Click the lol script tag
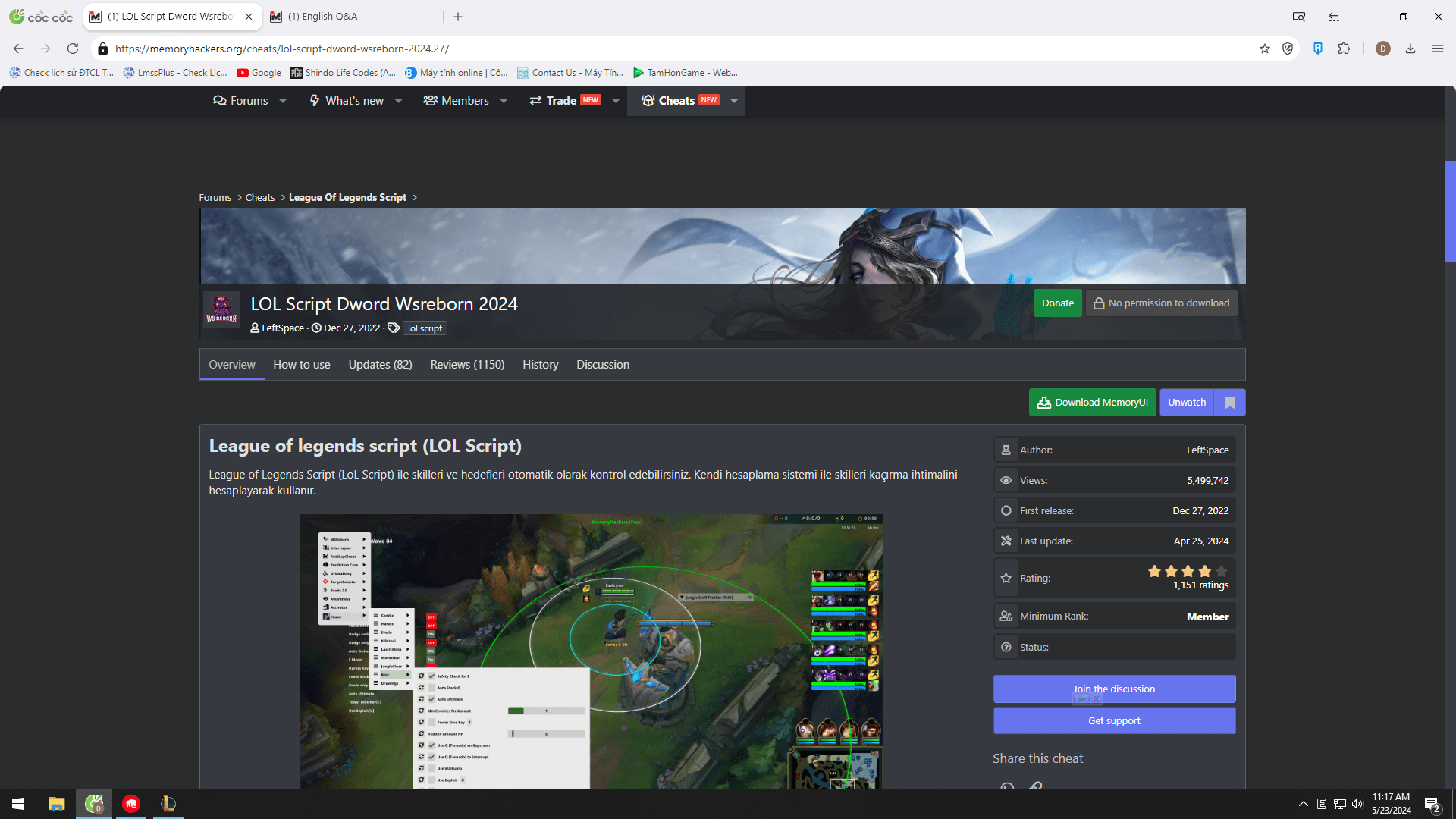 (425, 328)
